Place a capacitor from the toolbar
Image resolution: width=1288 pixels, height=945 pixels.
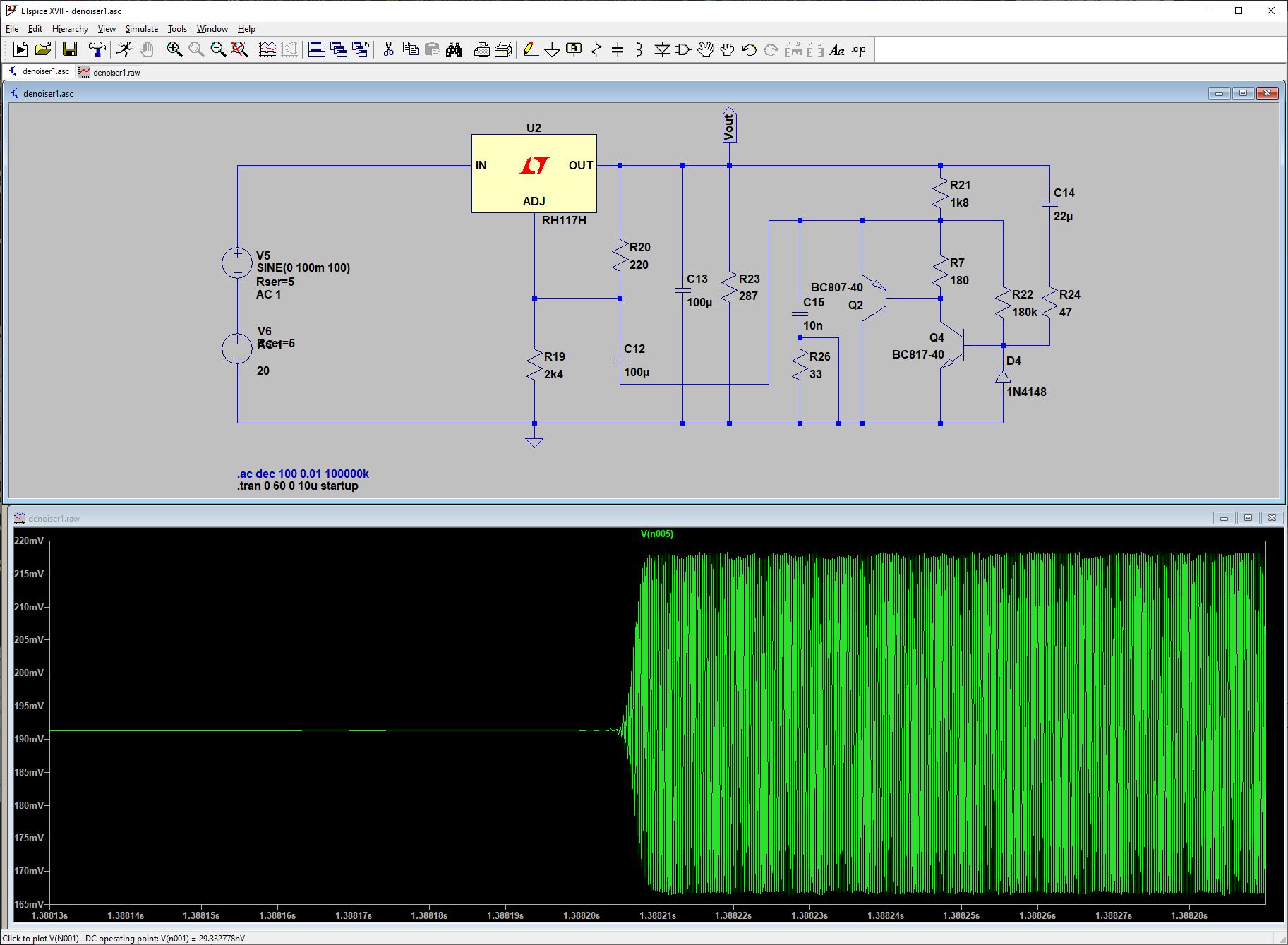pos(618,49)
